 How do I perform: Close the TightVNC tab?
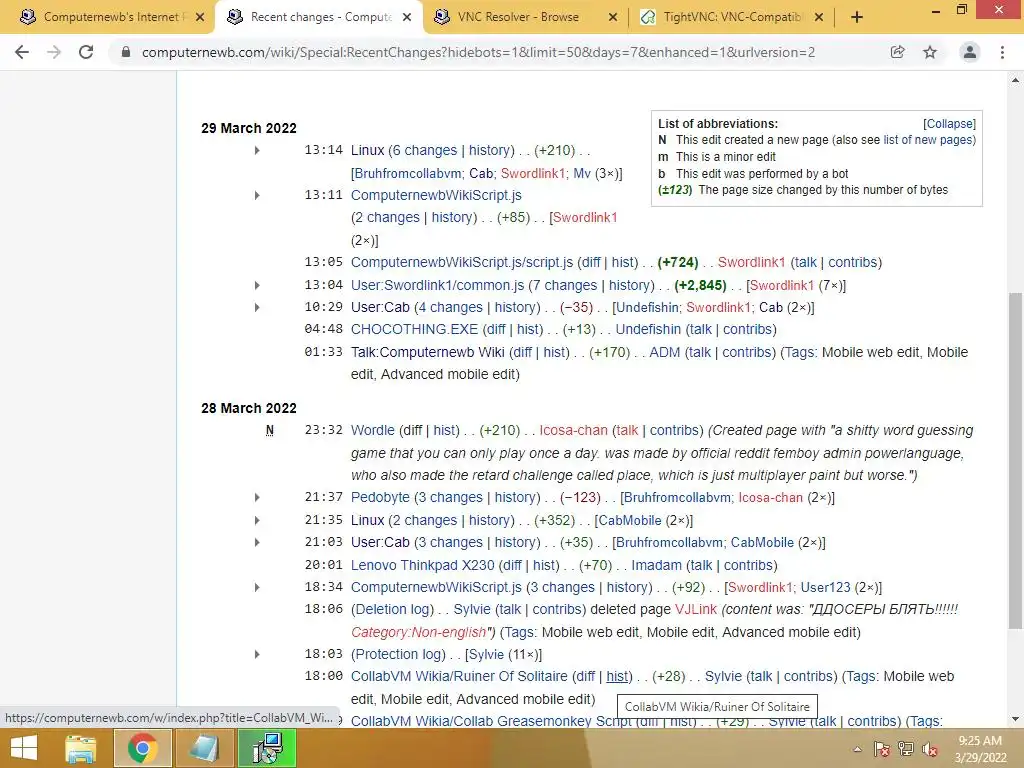point(819,17)
